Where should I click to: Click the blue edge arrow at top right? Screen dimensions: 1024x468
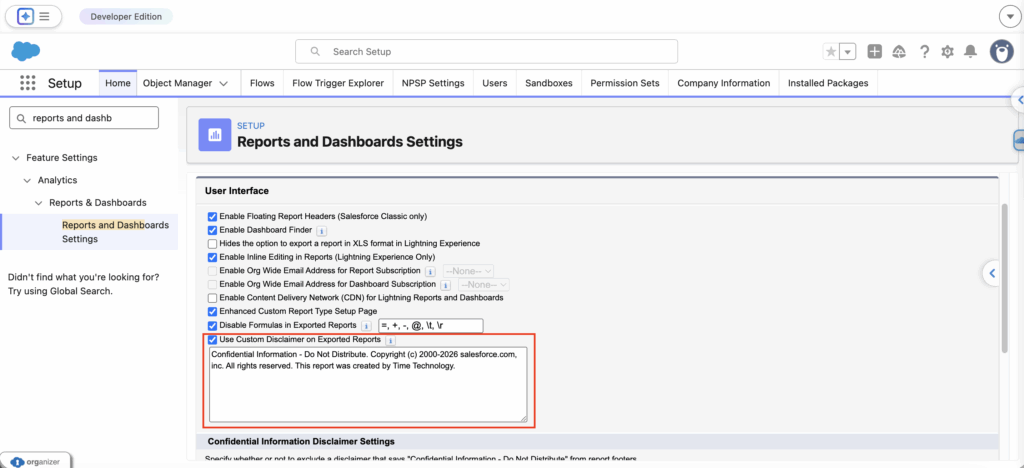click(1018, 100)
